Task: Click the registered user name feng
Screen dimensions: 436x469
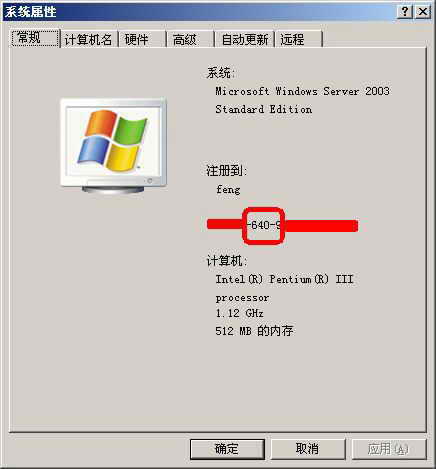Action: pos(228,189)
